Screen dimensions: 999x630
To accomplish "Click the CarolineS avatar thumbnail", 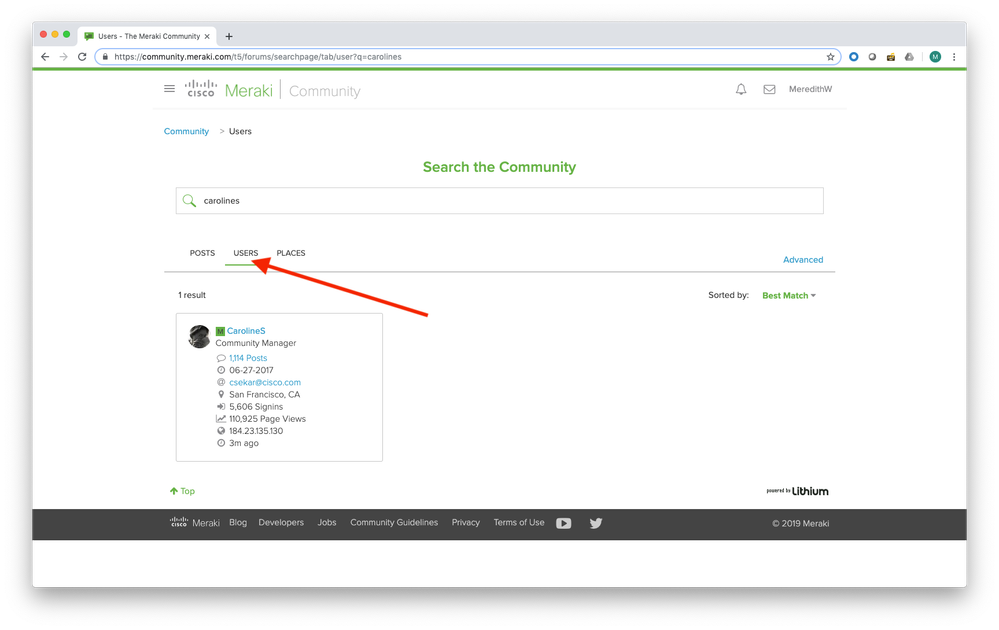I will click(x=199, y=337).
